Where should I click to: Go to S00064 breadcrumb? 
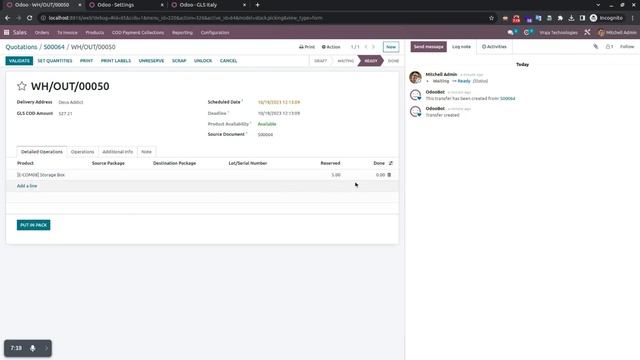54,47
